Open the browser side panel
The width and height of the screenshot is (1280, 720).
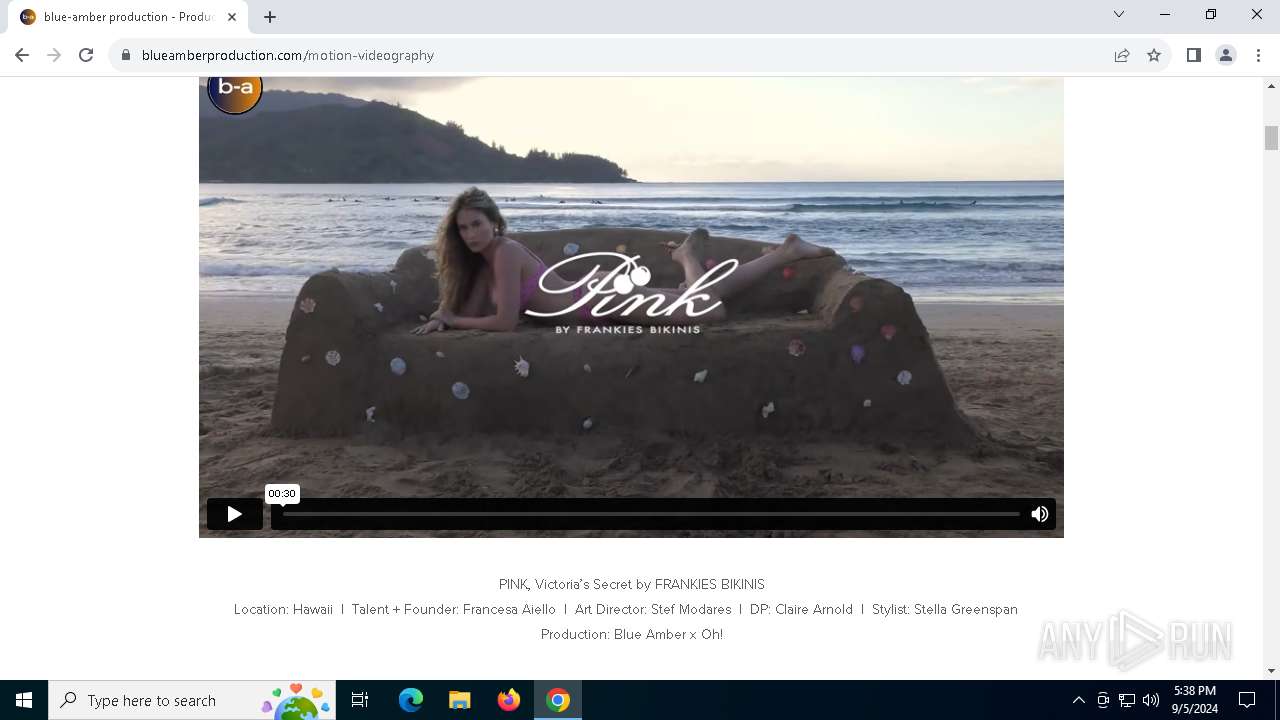tap(1193, 55)
